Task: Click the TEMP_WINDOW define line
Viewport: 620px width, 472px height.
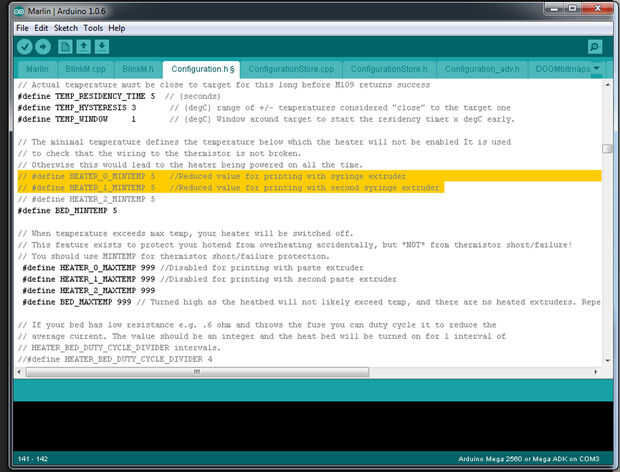Action: tap(266, 119)
